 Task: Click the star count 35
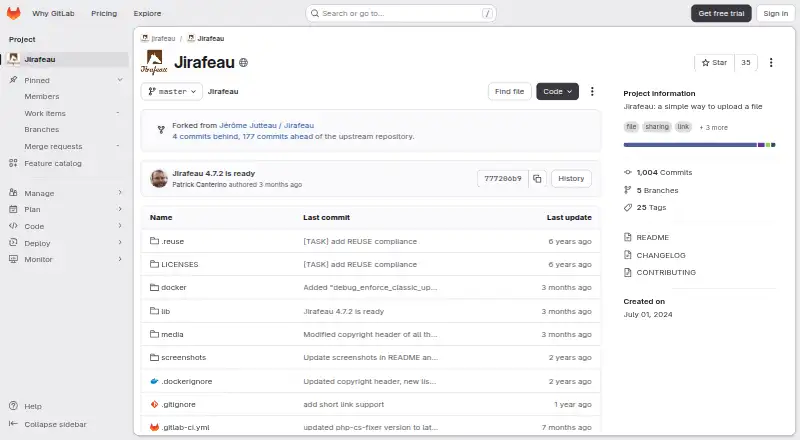745,62
